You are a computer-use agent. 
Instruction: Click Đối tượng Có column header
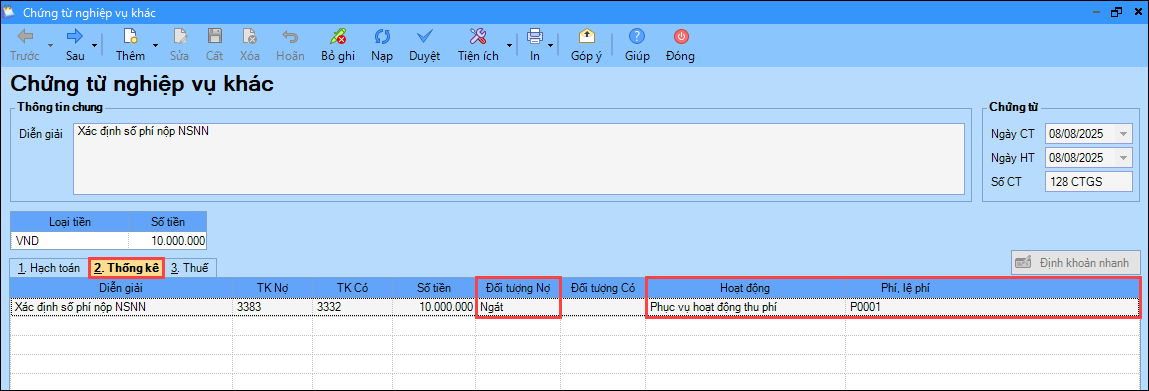(603, 288)
